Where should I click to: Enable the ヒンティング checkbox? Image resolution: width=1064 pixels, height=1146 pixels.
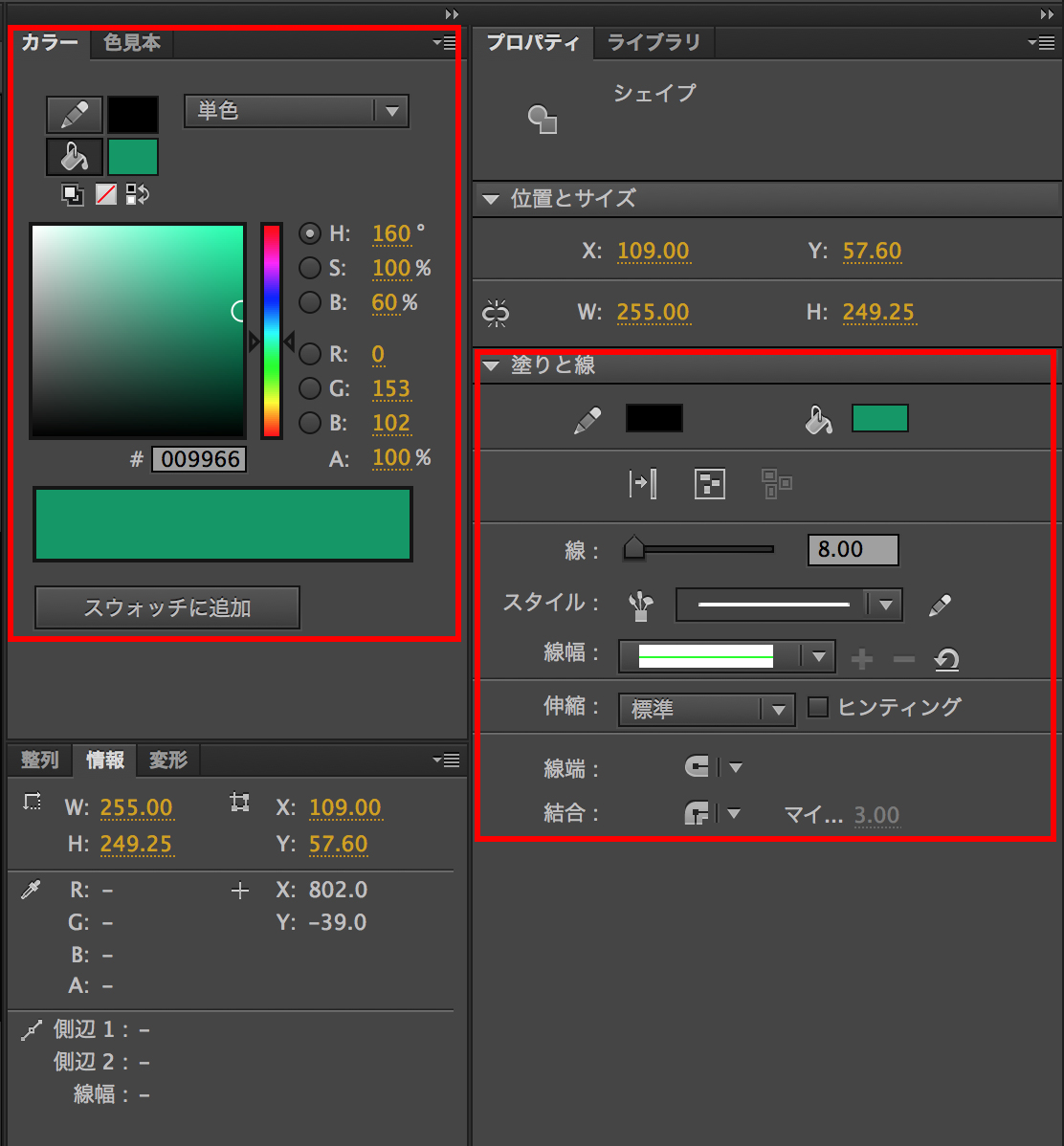pyautogui.click(x=818, y=708)
